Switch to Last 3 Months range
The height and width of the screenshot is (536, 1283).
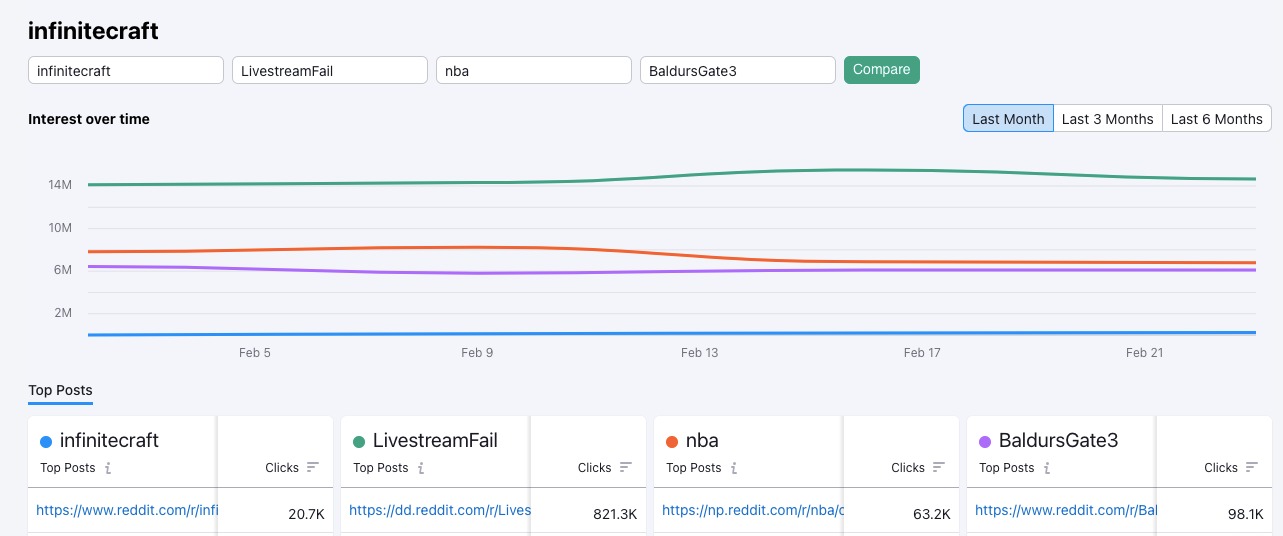[x=1107, y=118]
